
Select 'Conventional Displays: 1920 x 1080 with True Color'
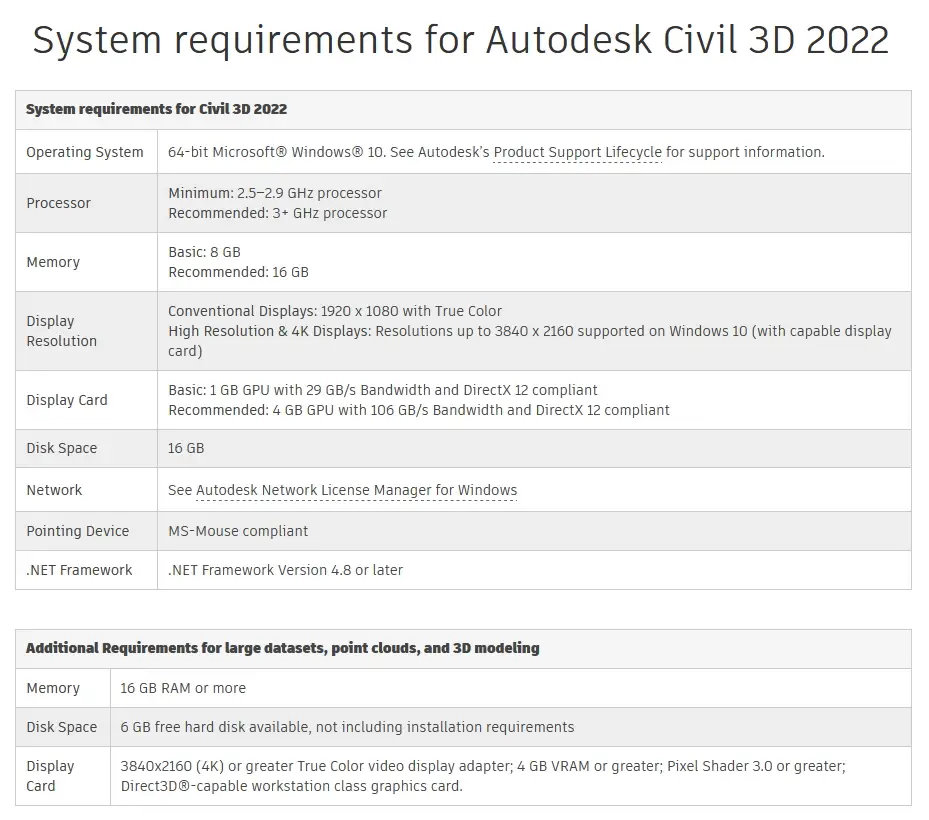335,311
